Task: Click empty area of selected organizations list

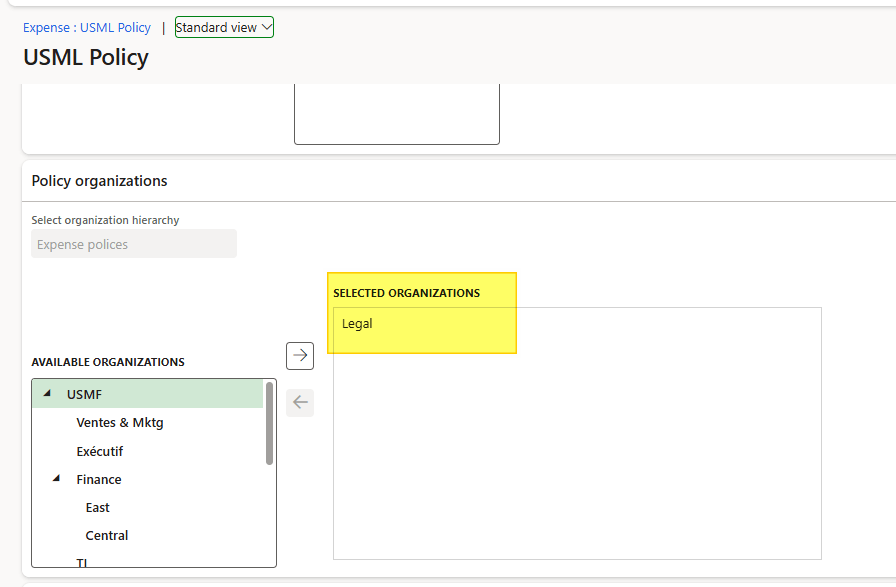Action: 576,450
